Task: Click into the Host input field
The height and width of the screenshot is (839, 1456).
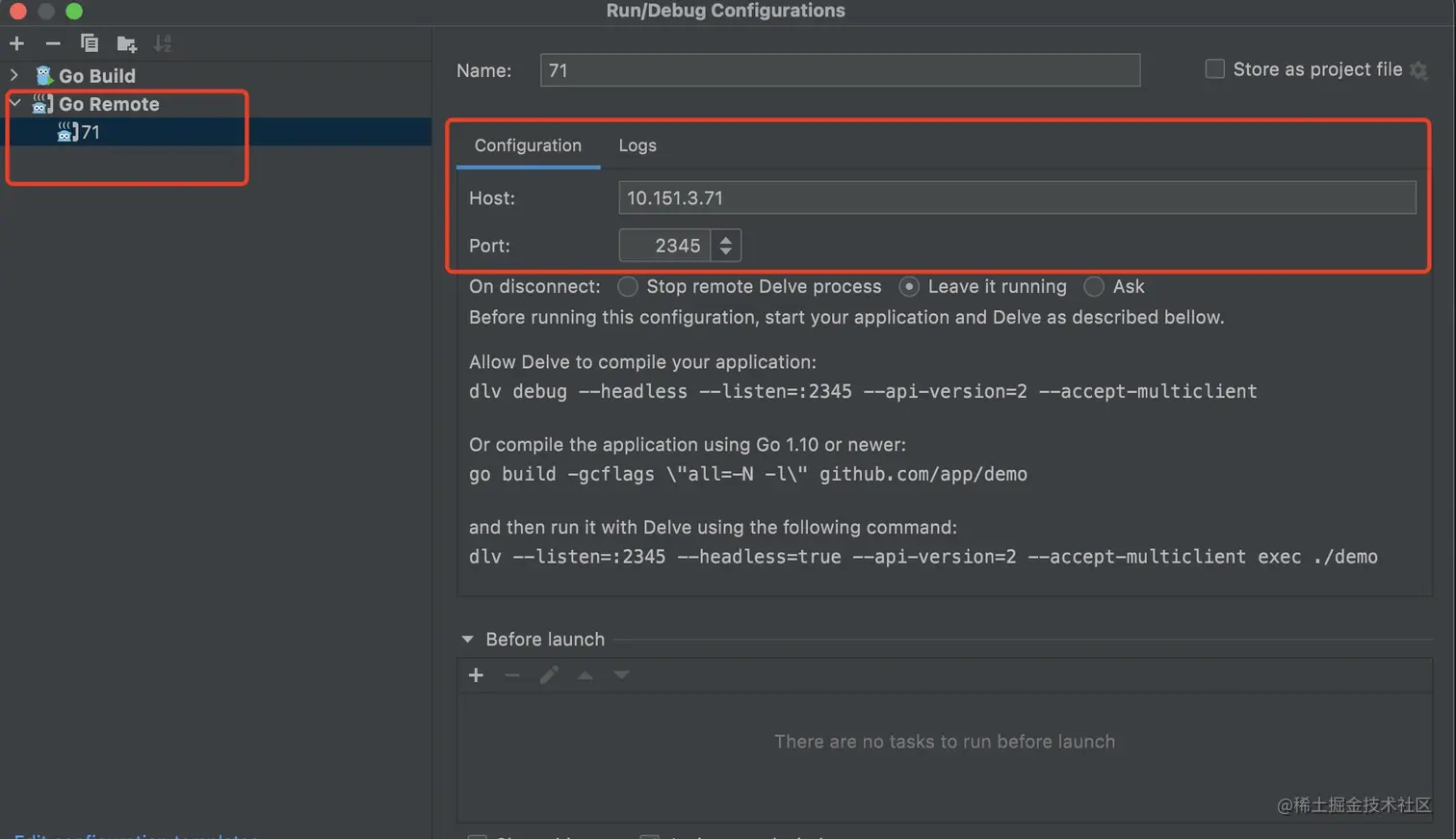Action: pos(1016,197)
